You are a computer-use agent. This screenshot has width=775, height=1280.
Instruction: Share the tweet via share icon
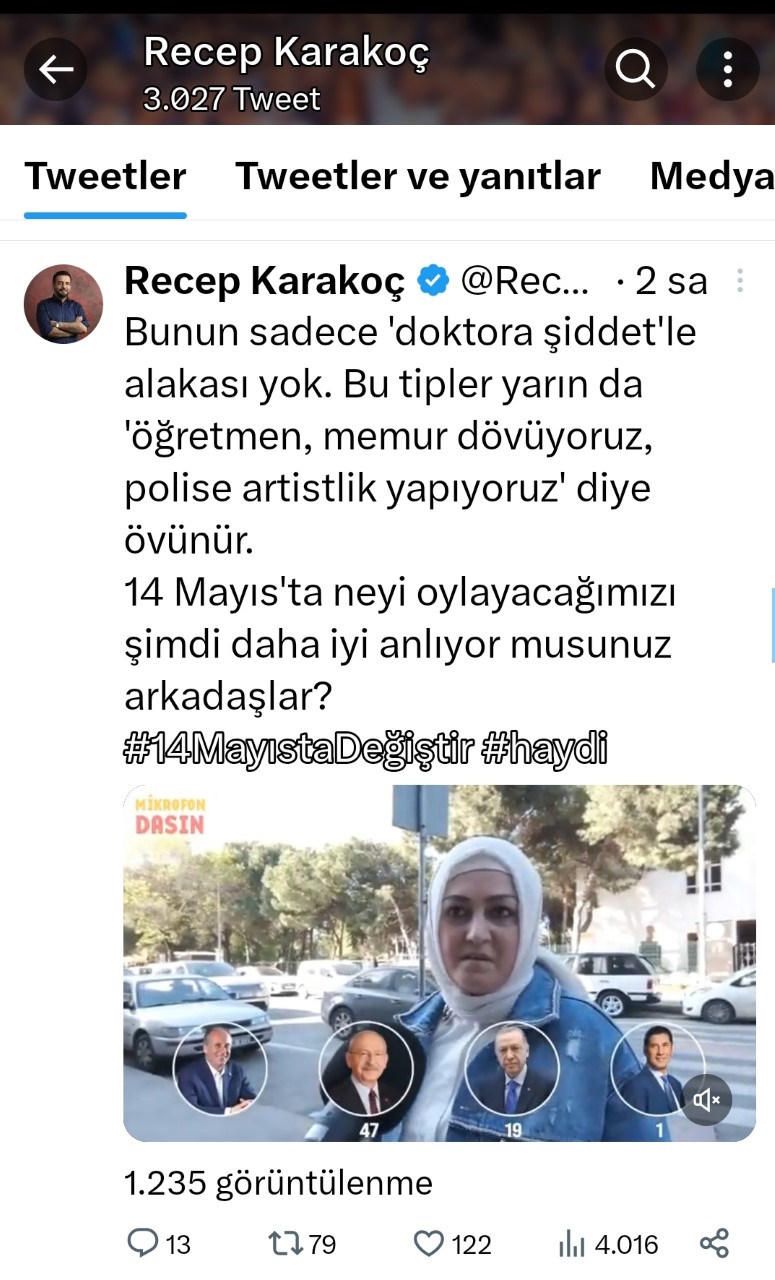coord(714,1244)
